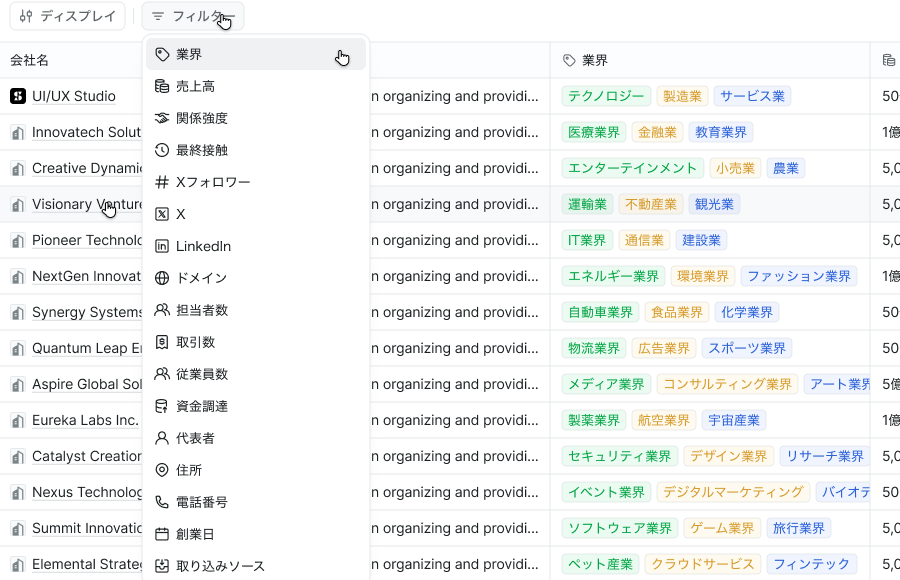This screenshot has width=900, height=580.
Task: Click the セキュリティ業界 tag
Action: [x=620, y=457]
